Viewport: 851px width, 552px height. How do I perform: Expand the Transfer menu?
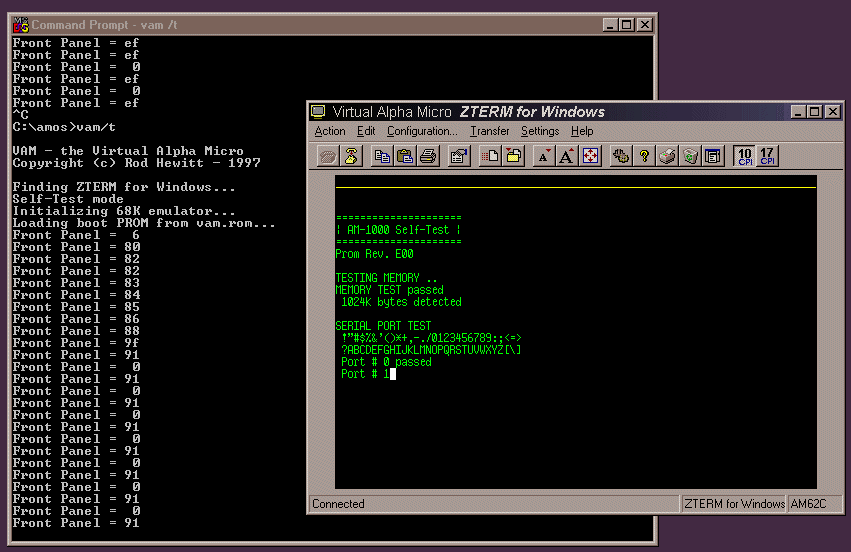pos(490,131)
